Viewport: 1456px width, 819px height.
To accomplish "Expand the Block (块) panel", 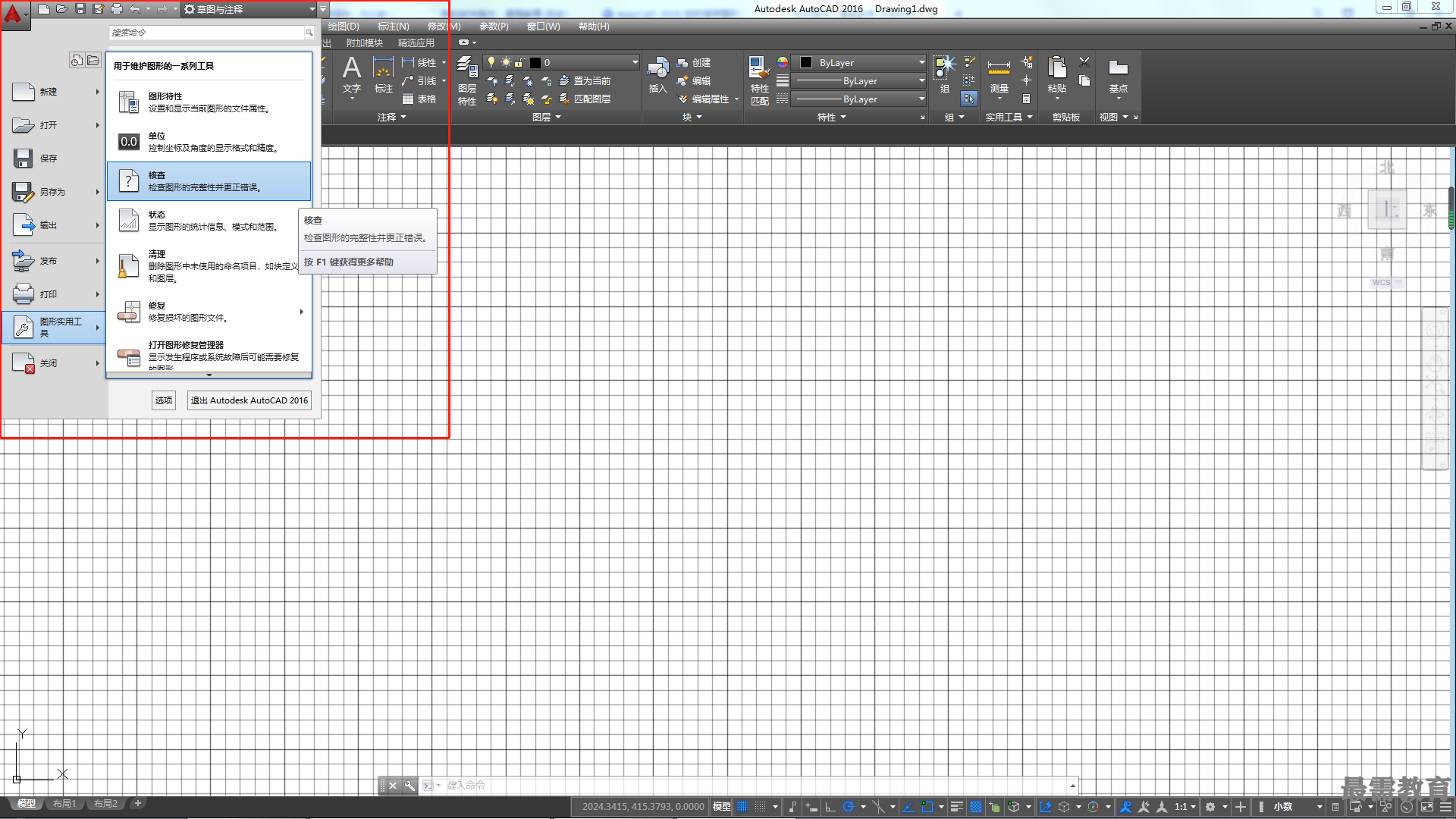I will coord(692,118).
